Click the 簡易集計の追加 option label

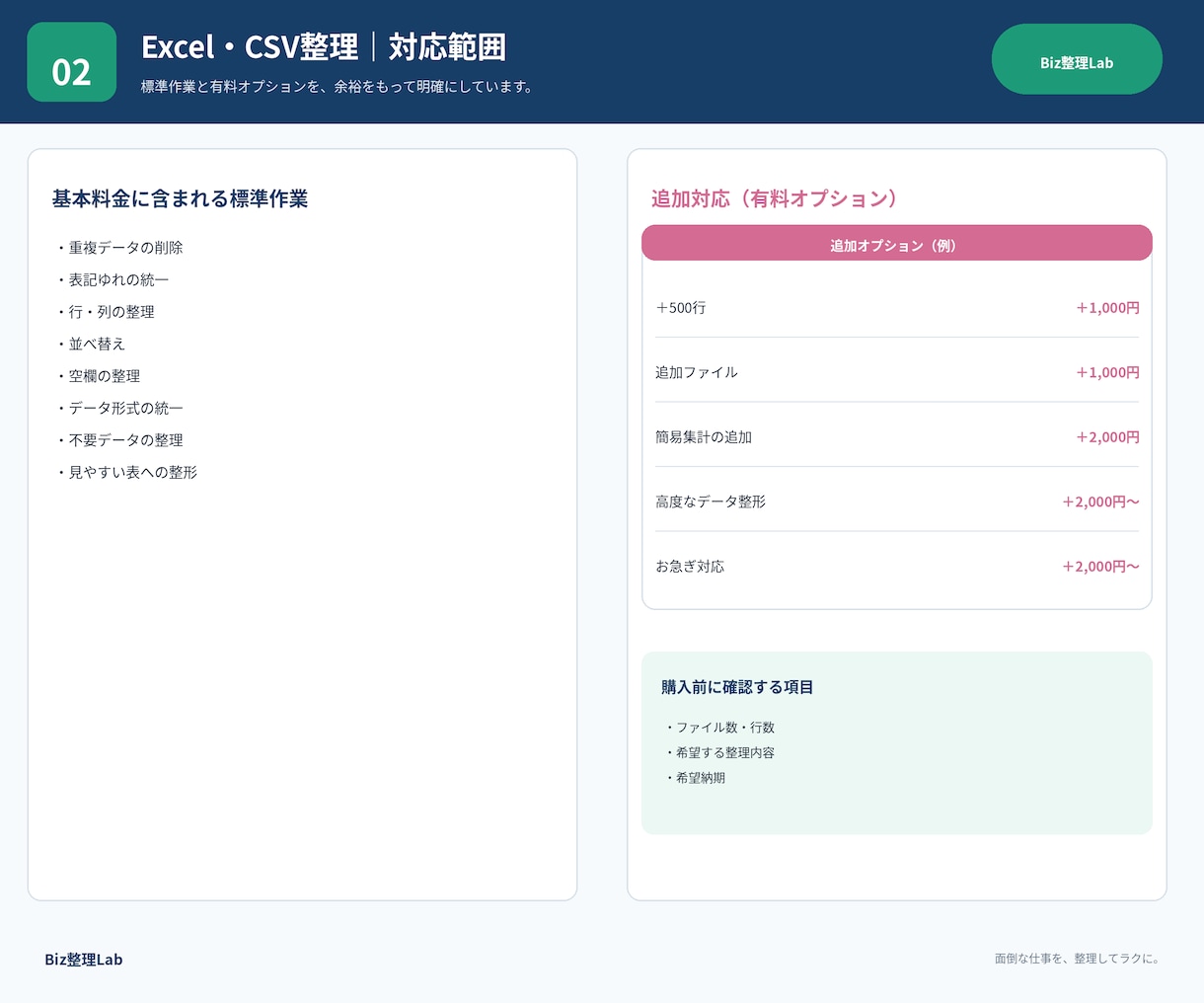(704, 437)
